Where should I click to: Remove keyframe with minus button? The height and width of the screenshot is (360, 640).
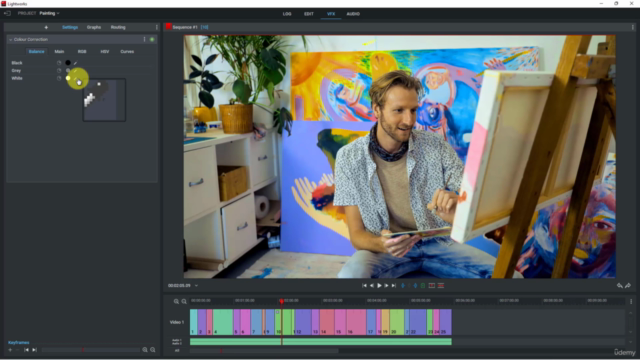(x=17, y=350)
